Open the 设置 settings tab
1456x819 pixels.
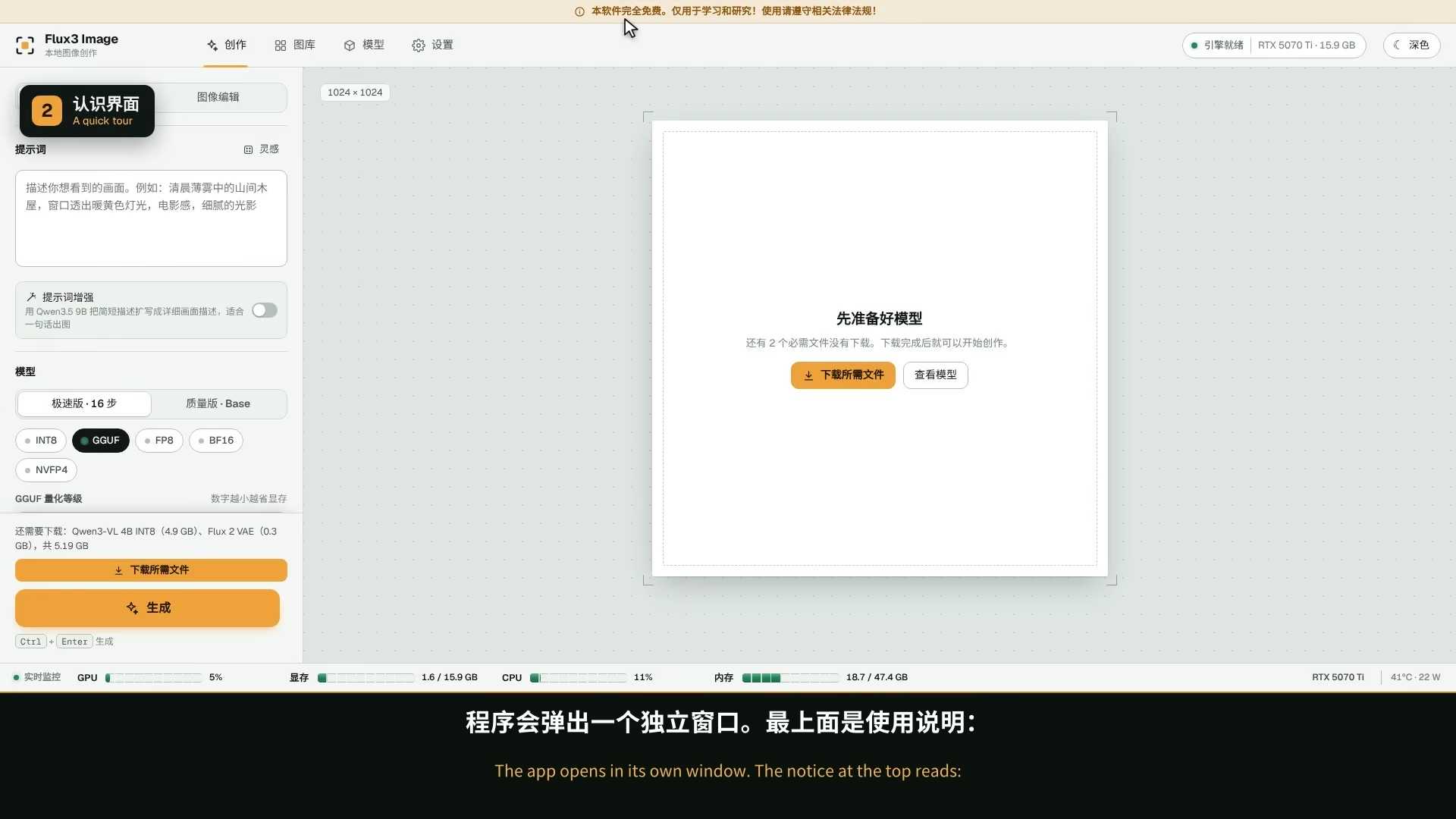tap(432, 45)
